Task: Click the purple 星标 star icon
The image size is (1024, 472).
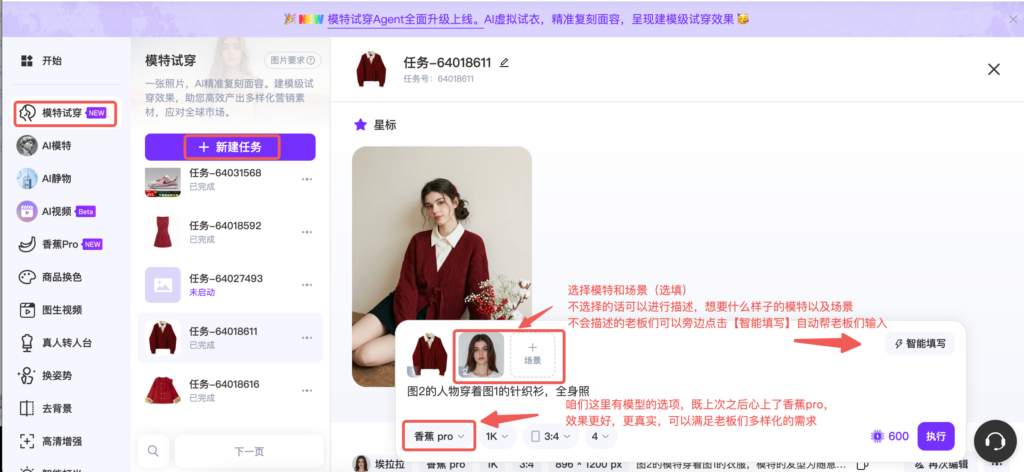Action: (x=361, y=125)
